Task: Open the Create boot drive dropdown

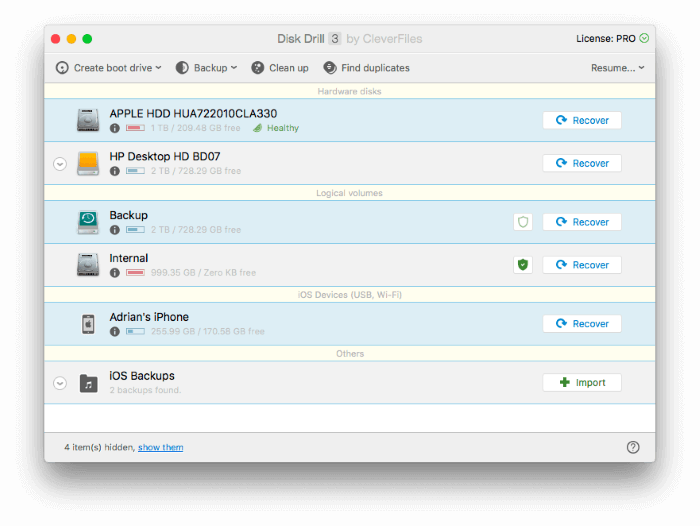Action: pyautogui.click(x=108, y=68)
